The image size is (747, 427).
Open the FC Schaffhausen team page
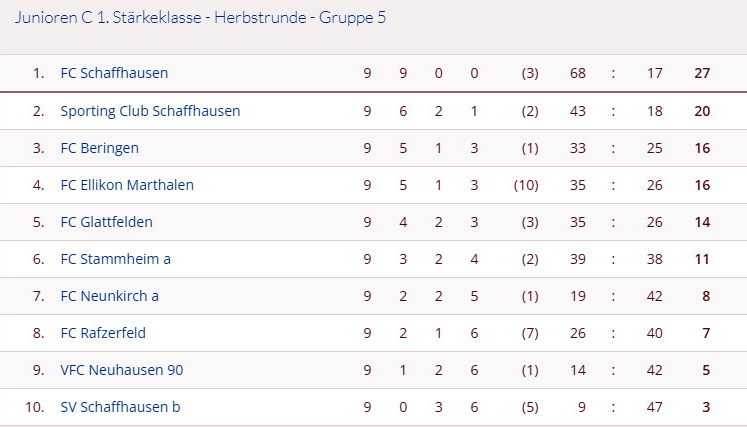tap(114, 73)
